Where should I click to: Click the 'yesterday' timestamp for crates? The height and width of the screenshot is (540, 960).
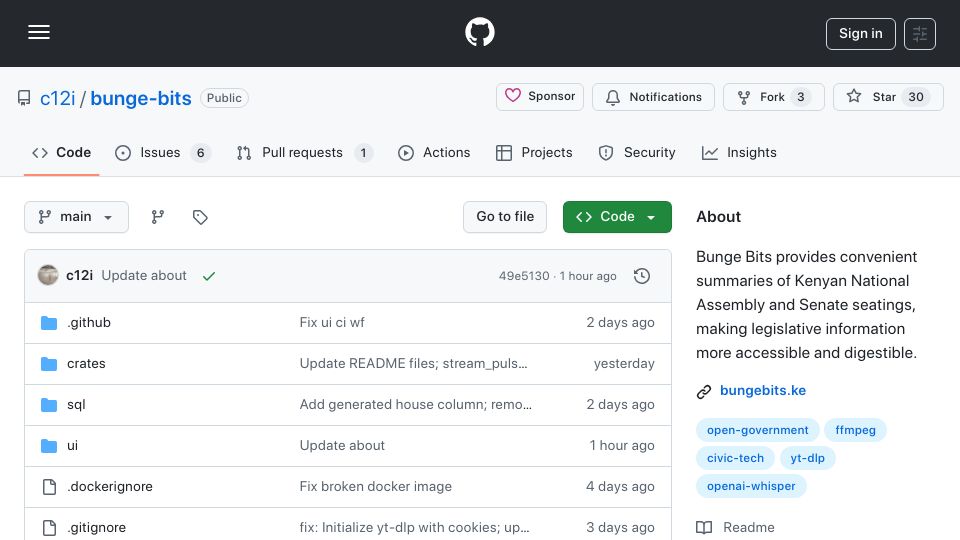tap(624, 364)
